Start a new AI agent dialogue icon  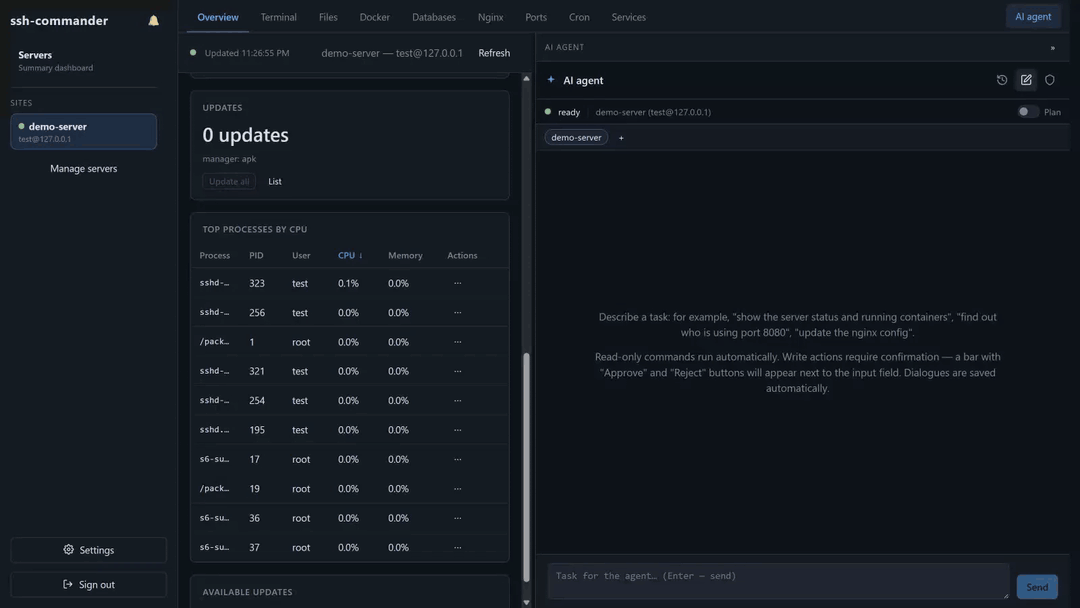(x=1026, y=80)
